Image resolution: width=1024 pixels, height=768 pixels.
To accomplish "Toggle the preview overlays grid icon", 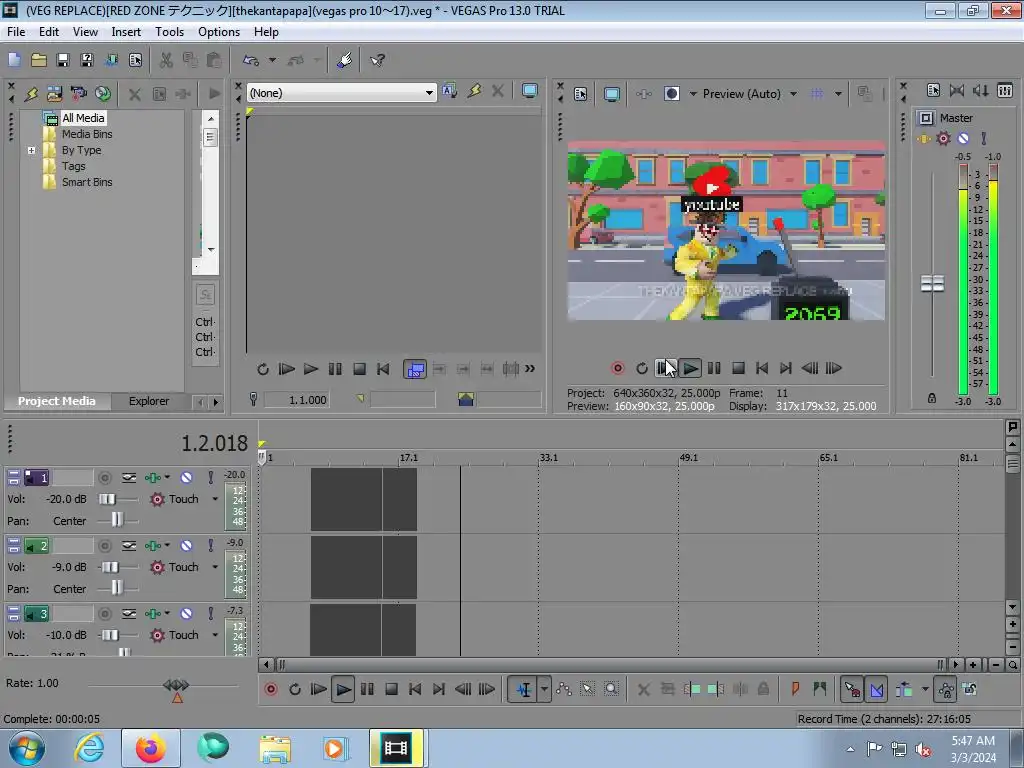I will [817, 94].
